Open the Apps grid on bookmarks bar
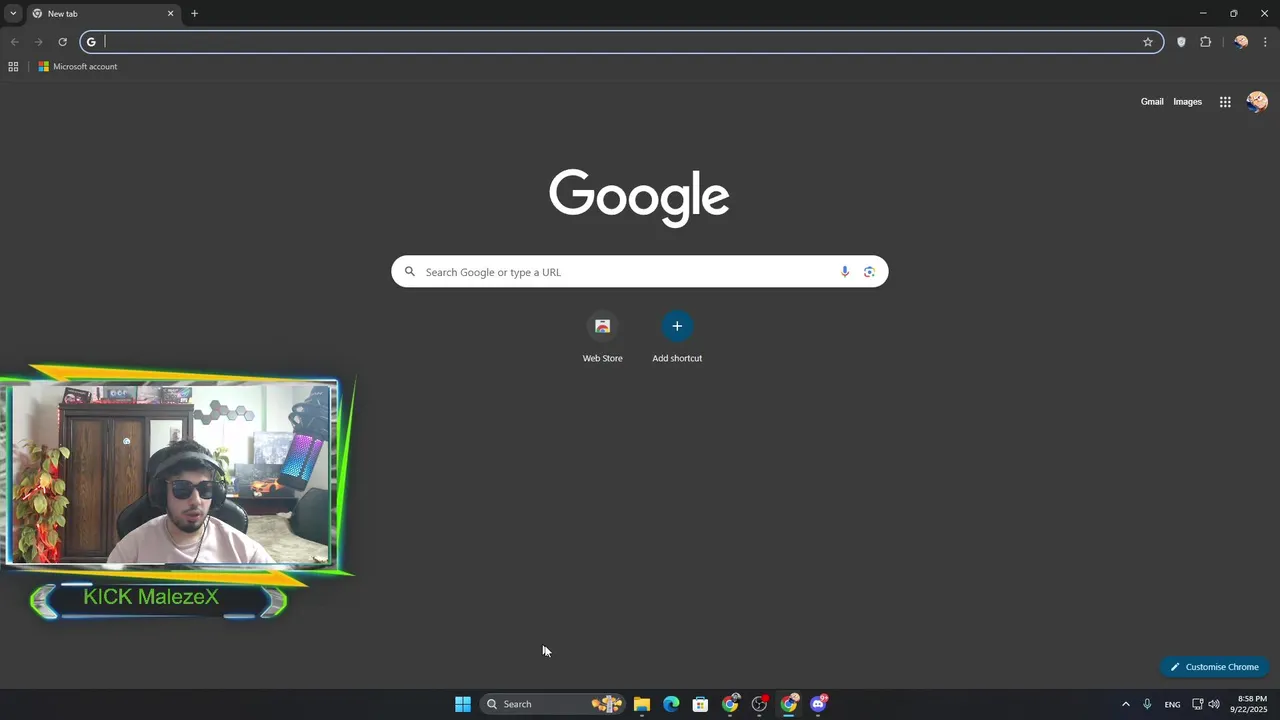 tap(13, 67)
